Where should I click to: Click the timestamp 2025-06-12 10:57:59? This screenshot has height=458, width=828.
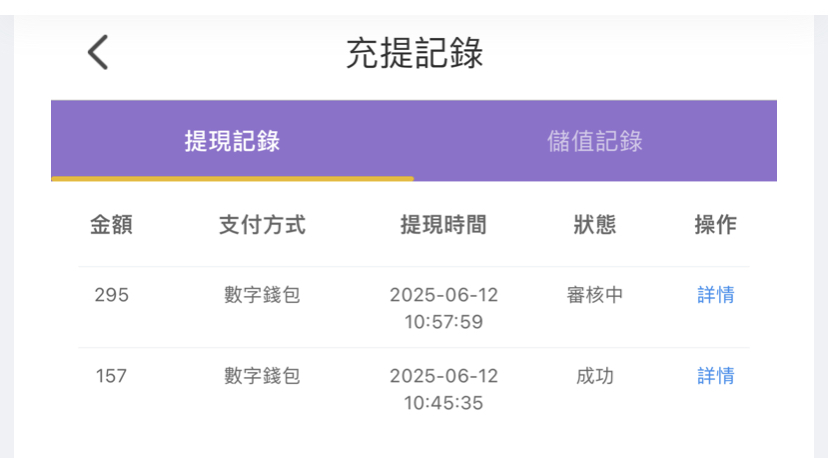tap(444, 308)
